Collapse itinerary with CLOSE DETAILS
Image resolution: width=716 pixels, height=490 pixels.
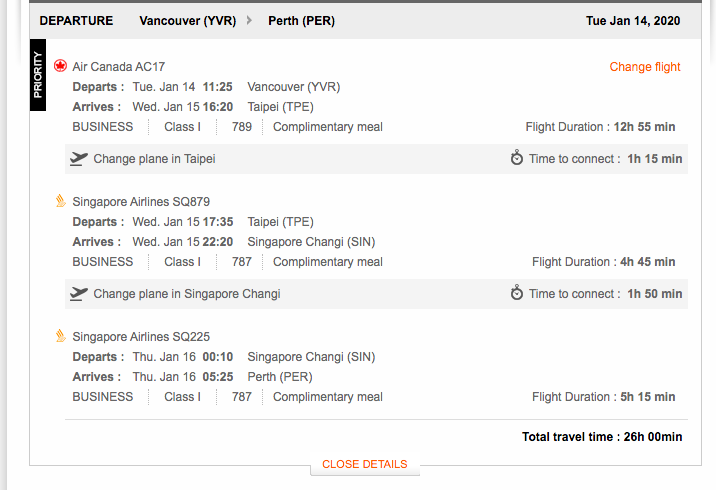pos(364,464)
